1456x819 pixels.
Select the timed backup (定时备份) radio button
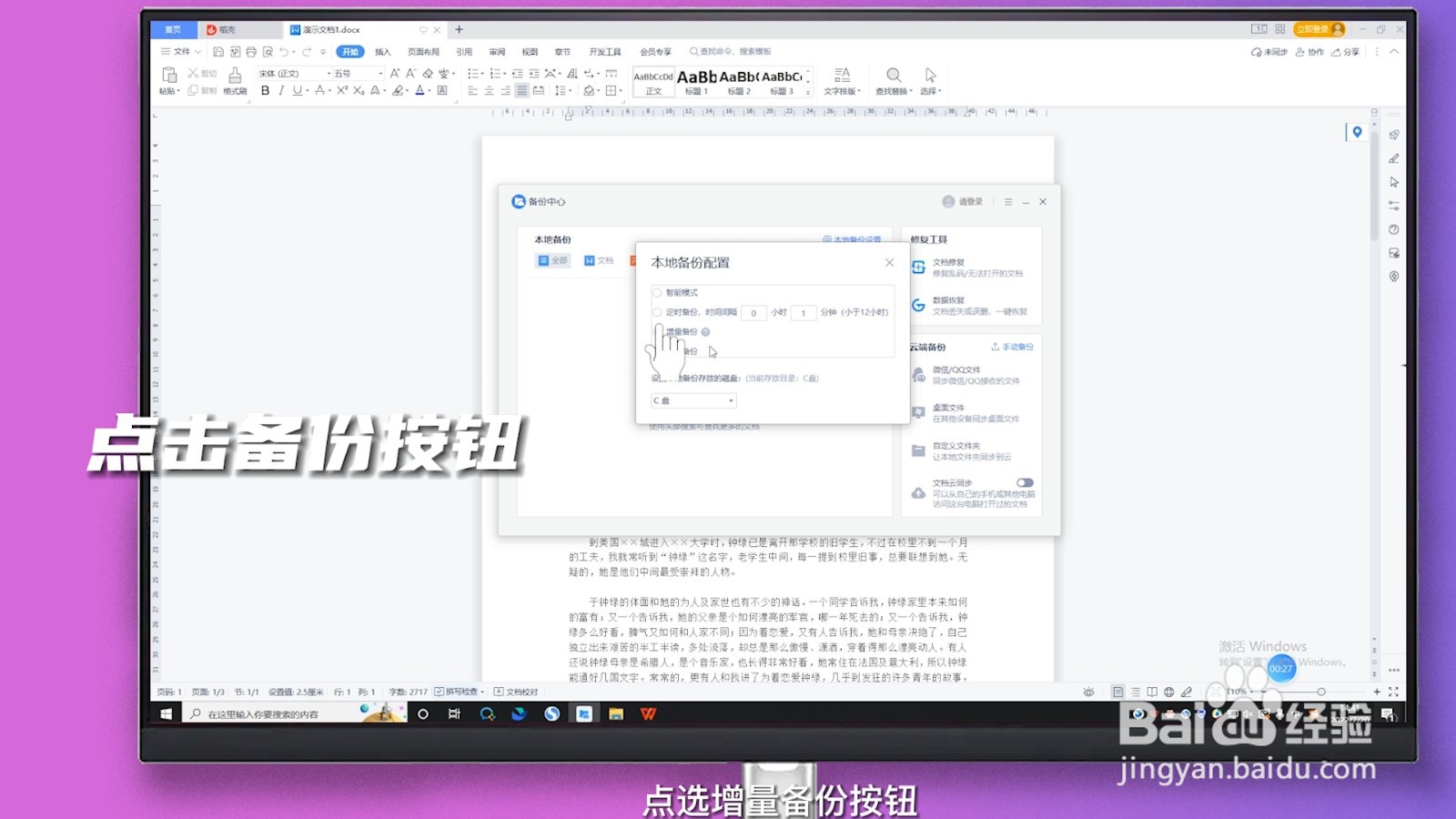(657, 312)
